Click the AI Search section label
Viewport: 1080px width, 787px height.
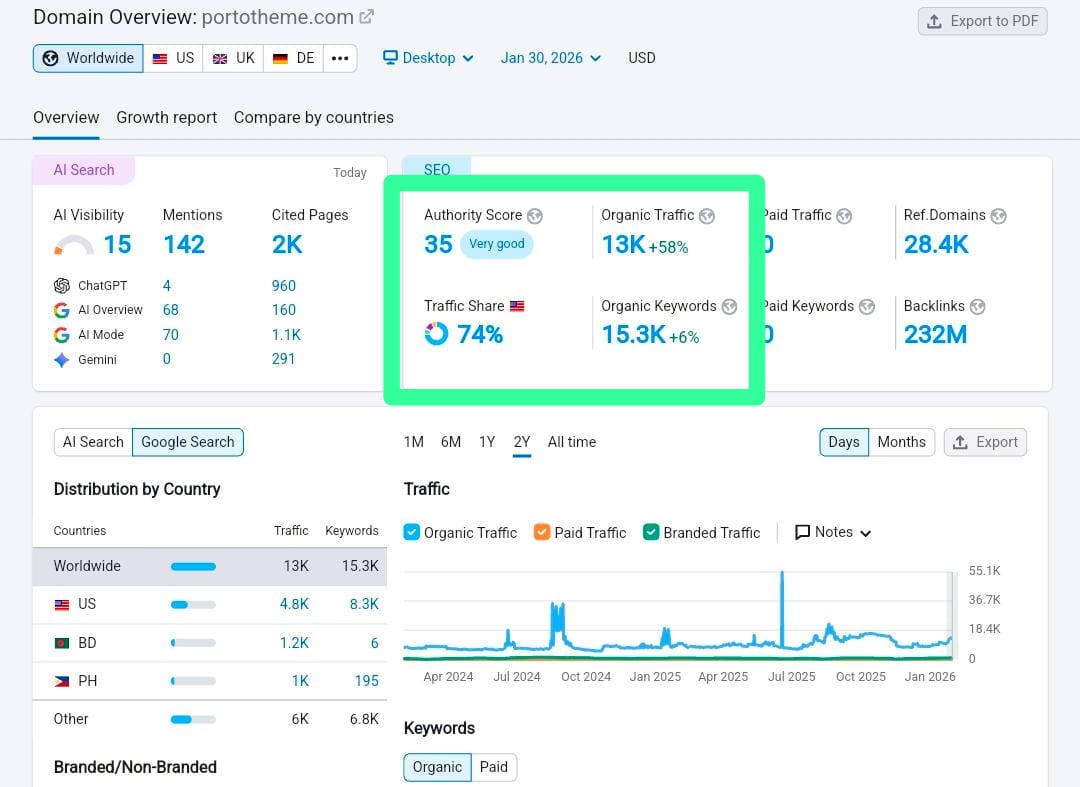[x=84, y=170]
